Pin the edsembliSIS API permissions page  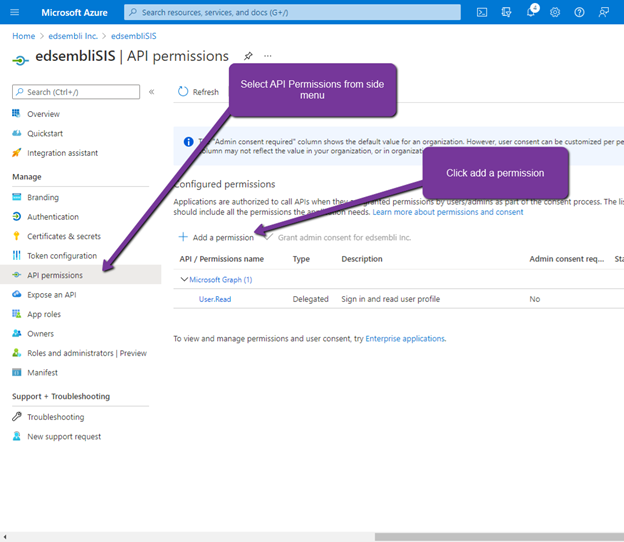[248, 56]
